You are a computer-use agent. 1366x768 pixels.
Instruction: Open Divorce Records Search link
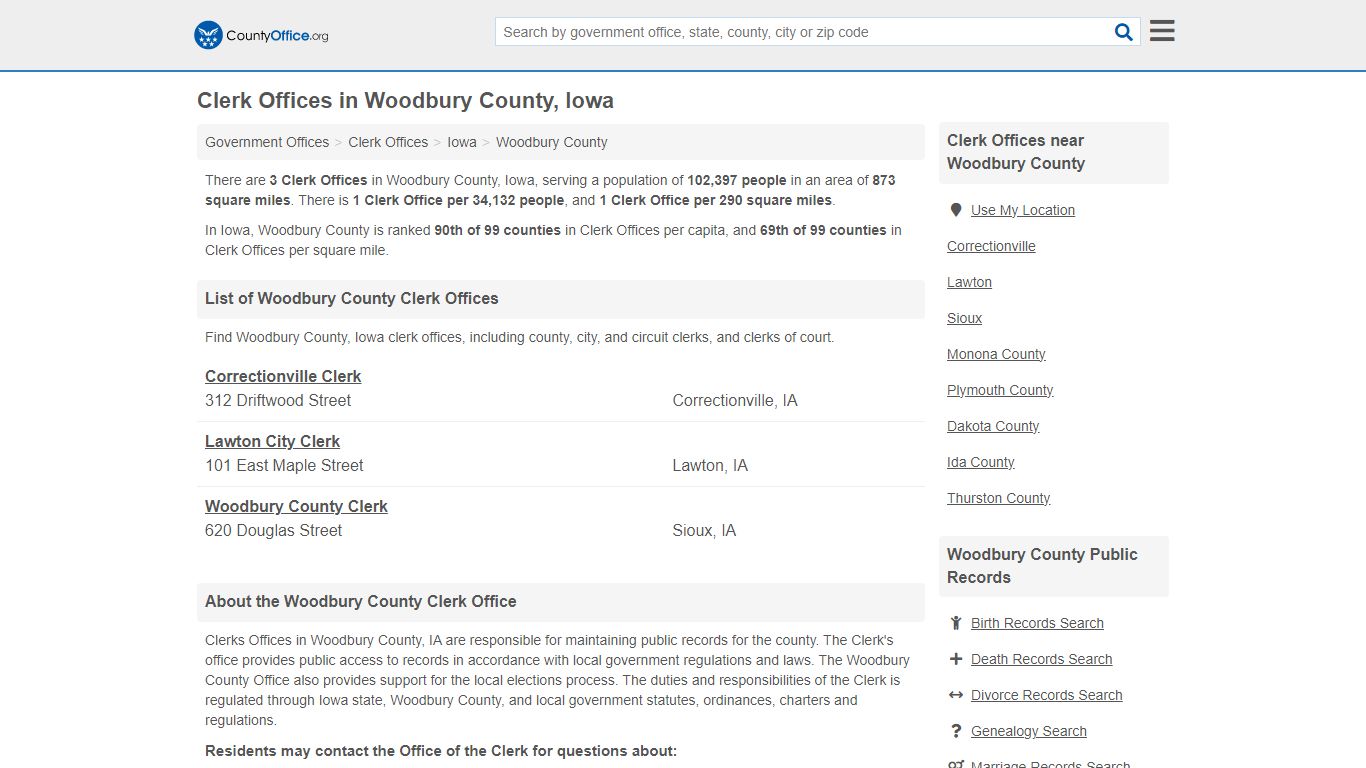click(1046, 695)
